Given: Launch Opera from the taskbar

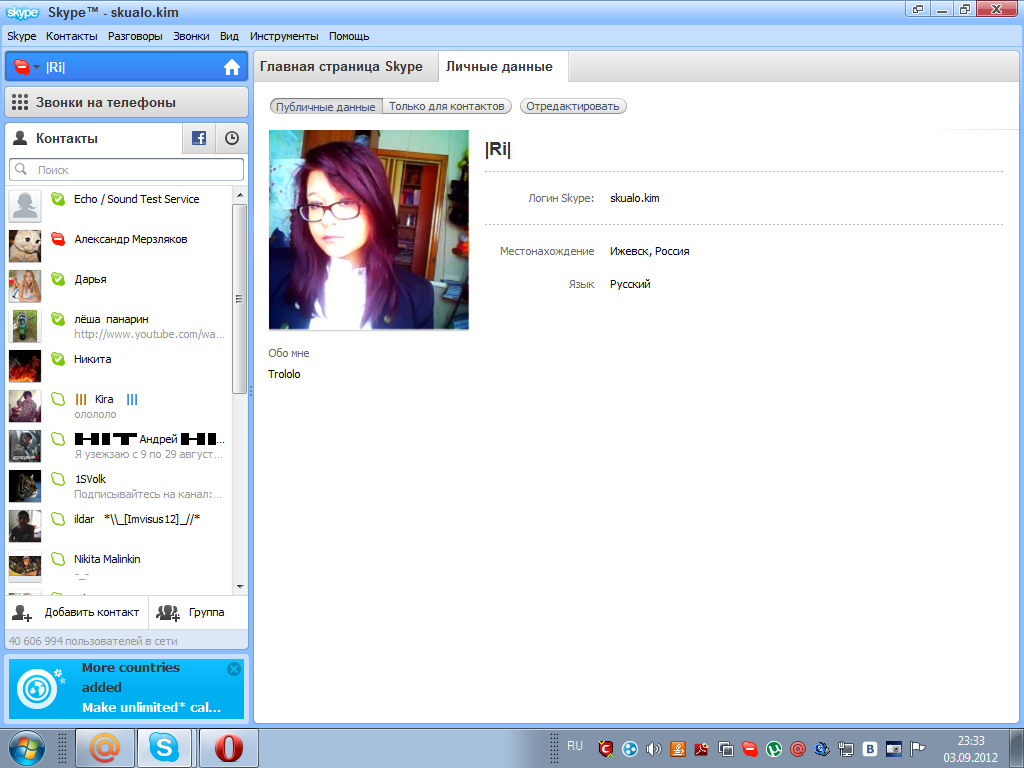Looking at the screenshot, I should click(229, 748).
